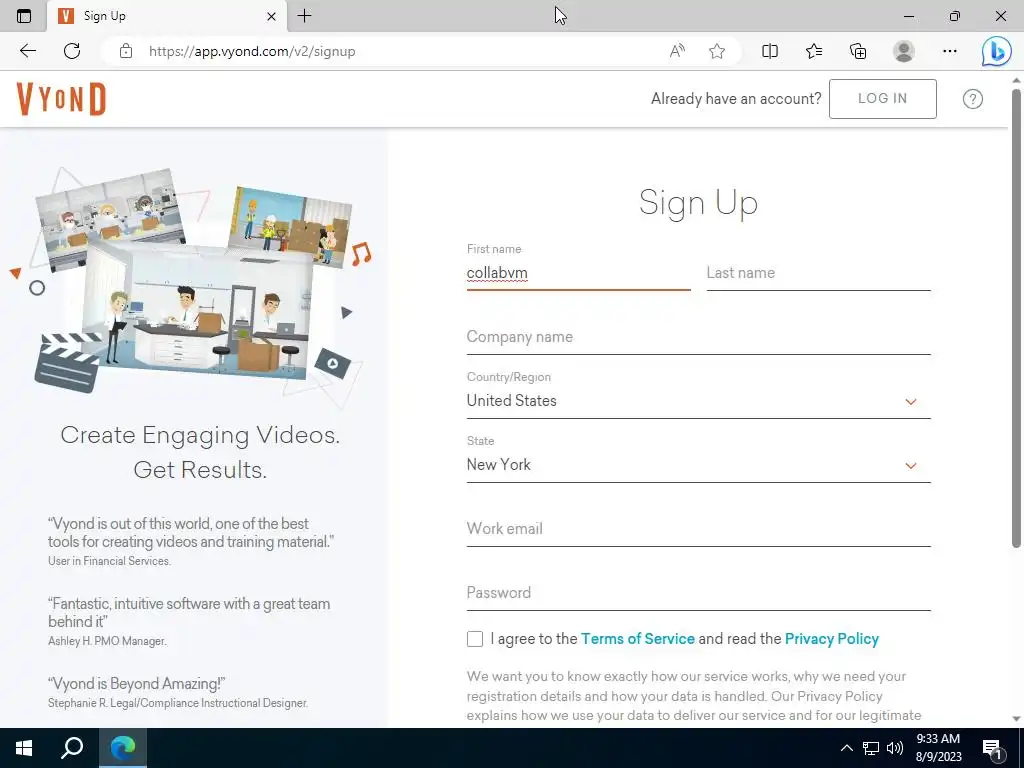Expand the State dropdown
The width and height of the screenshot is (1024, 768).
point(698,464)
